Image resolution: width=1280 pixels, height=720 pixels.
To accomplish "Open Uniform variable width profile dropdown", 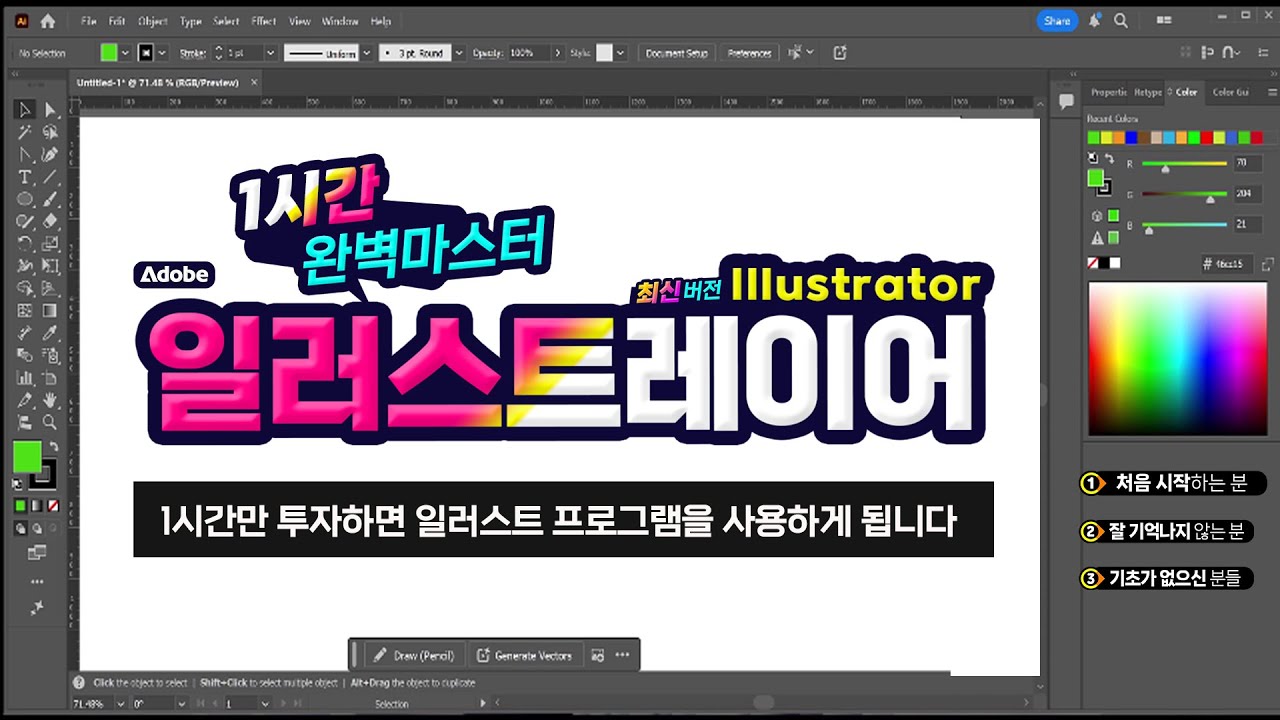I will click(366, 53).
